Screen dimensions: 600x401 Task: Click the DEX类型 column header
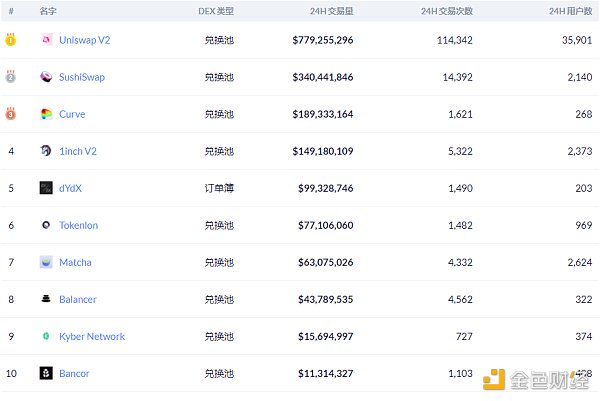215,10
